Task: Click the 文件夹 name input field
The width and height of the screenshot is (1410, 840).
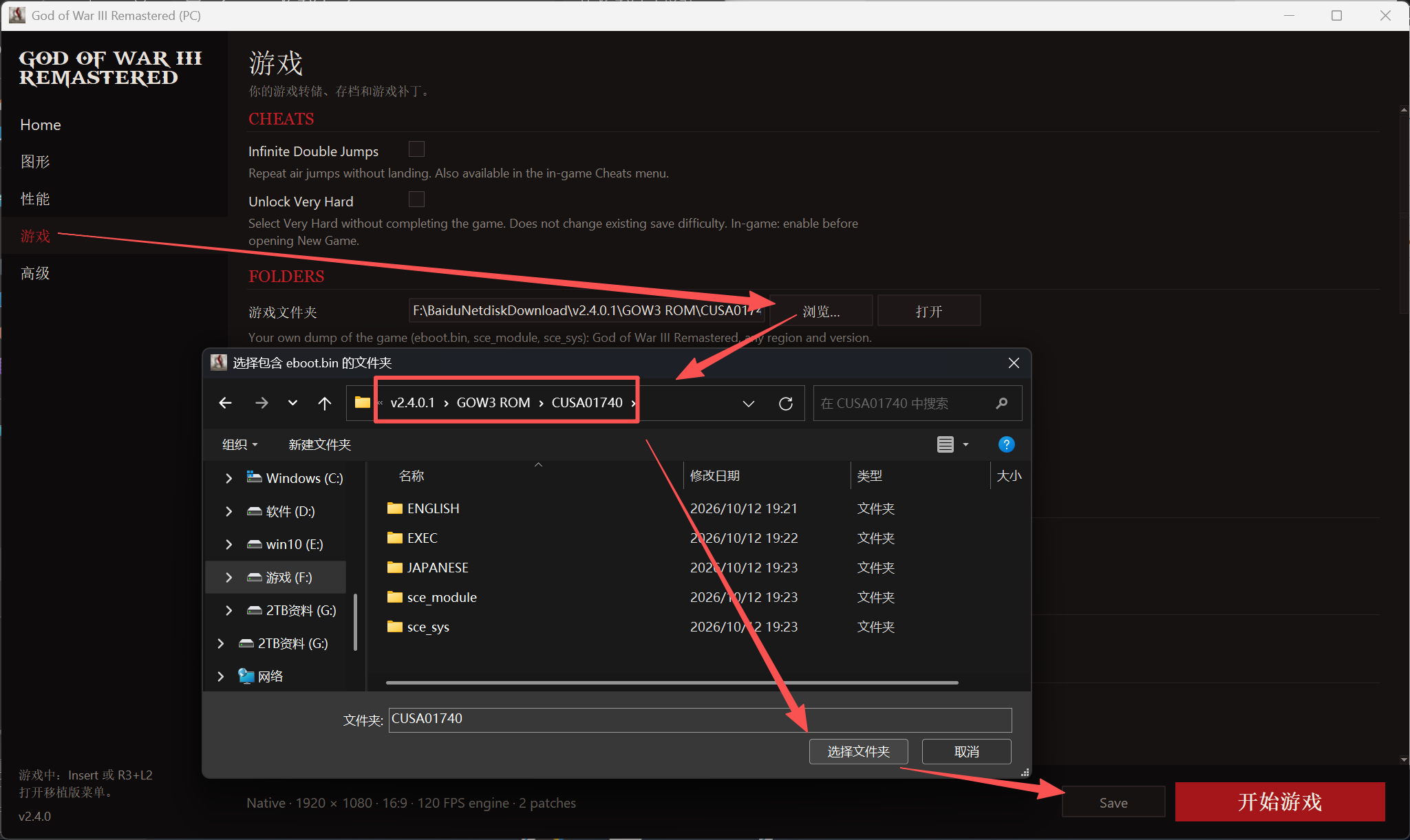Action: tap(700, 720)
